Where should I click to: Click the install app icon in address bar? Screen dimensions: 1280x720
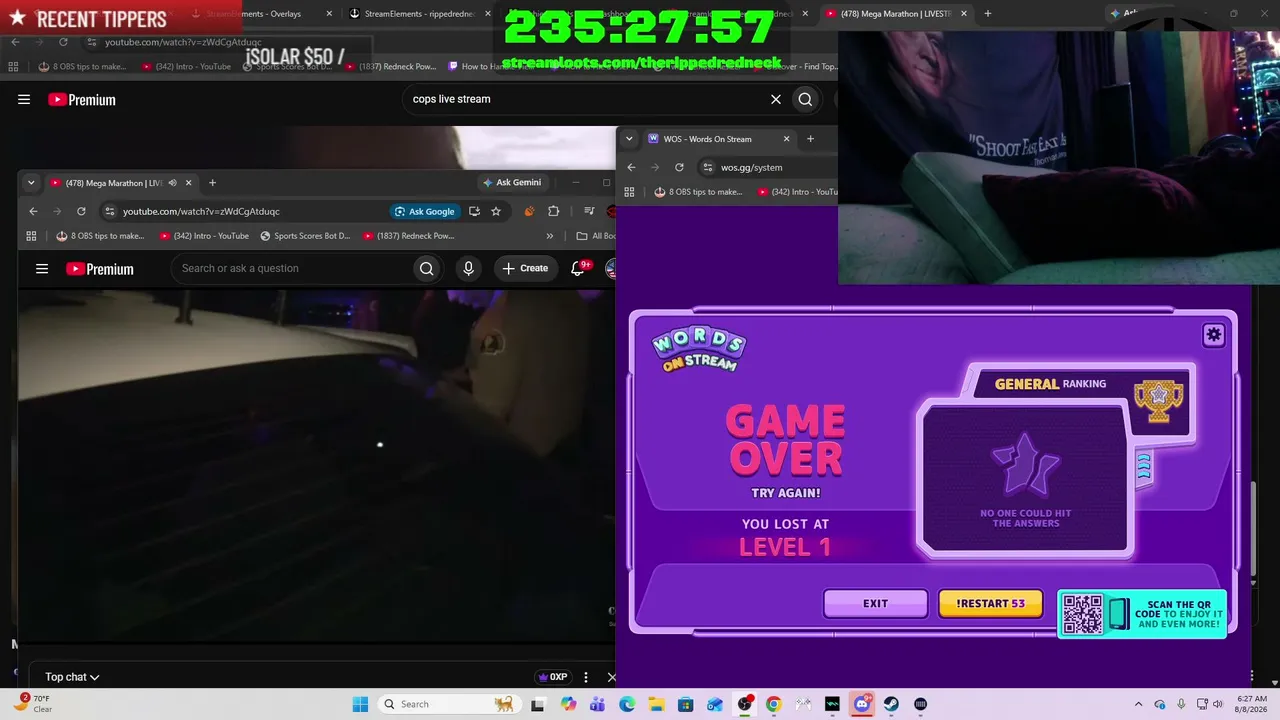pos(474,211)
